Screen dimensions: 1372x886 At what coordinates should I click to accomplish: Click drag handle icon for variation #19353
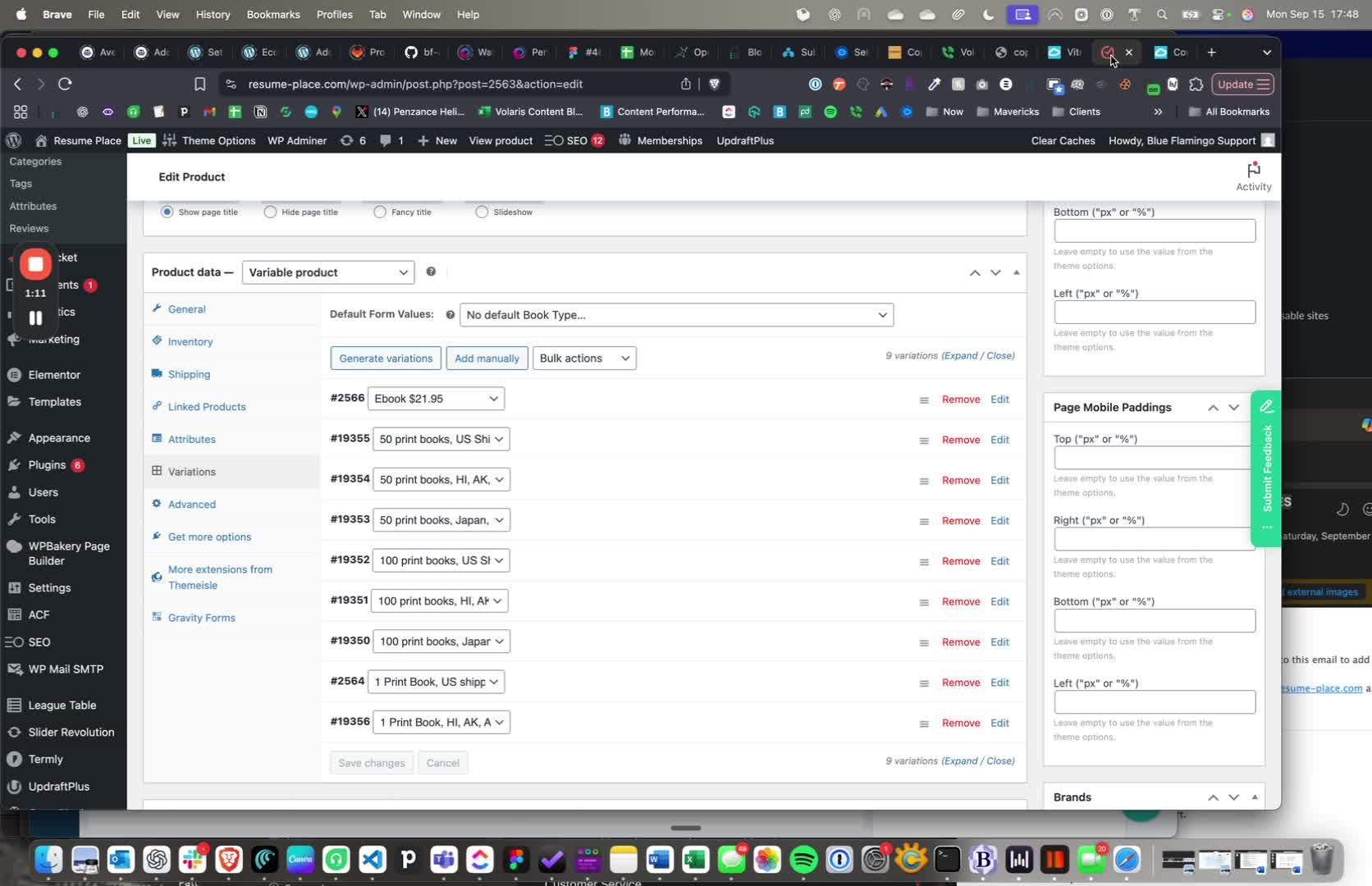click(x=924, y=522)
